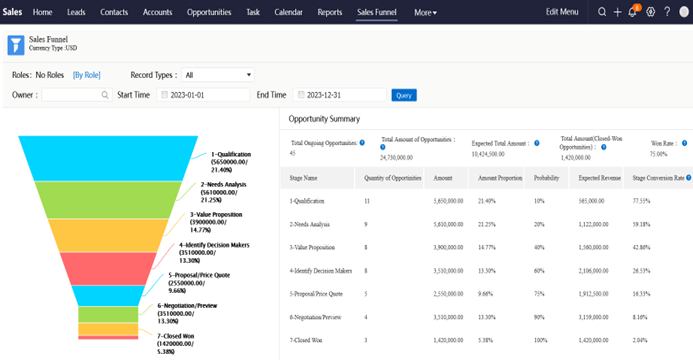Image resolution: width=693 pixels, height=360 pixels.
Task: Click info icon beside Expected Total Amount
Action: (537, 143)
